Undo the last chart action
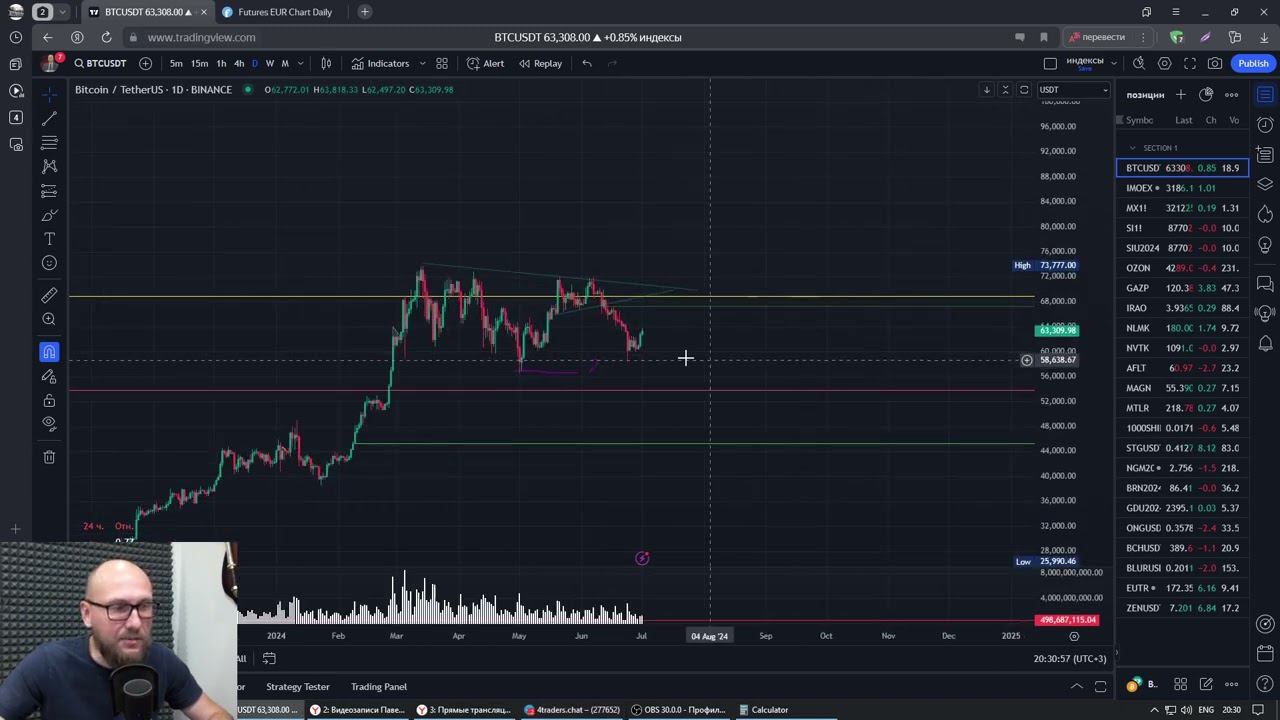The image size is (1280, 720). (x=587, y=63)
